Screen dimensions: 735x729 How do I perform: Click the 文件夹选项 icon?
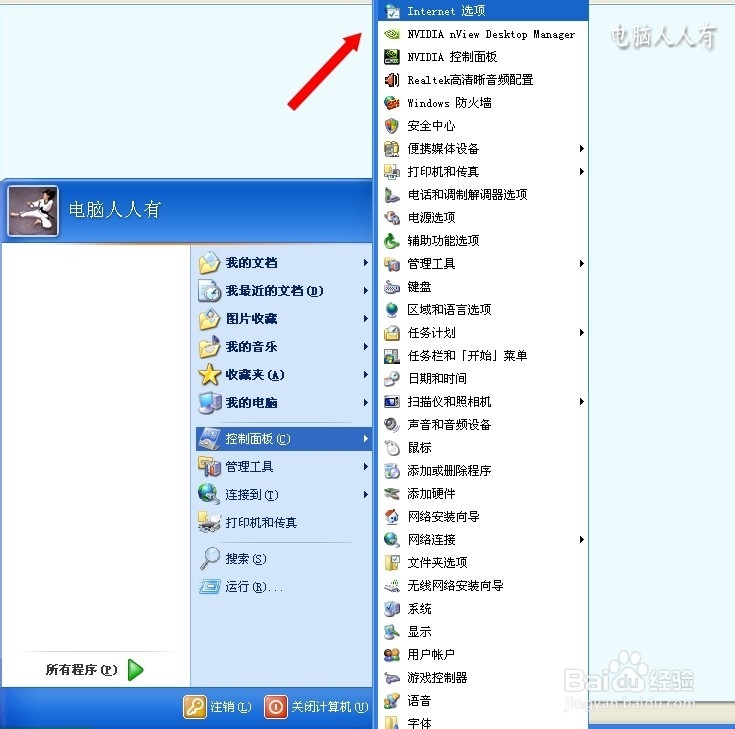[391, 563]
